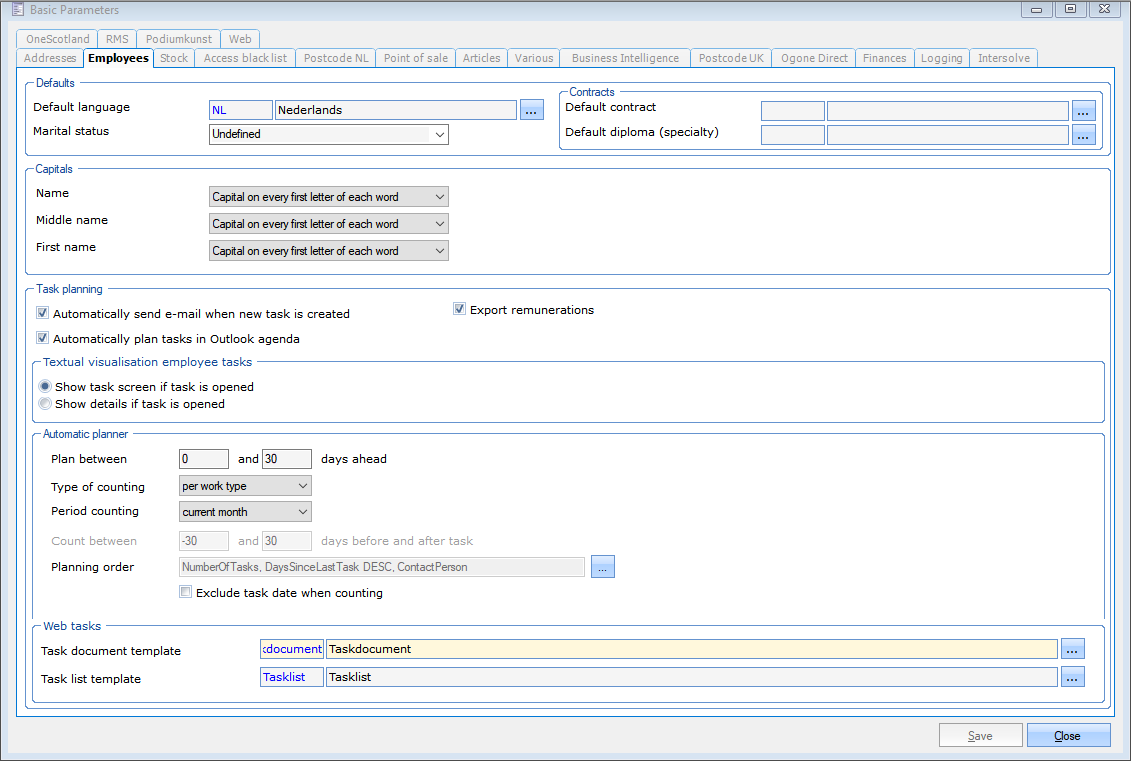Browse for the Task document template

tap(1072, 649)
